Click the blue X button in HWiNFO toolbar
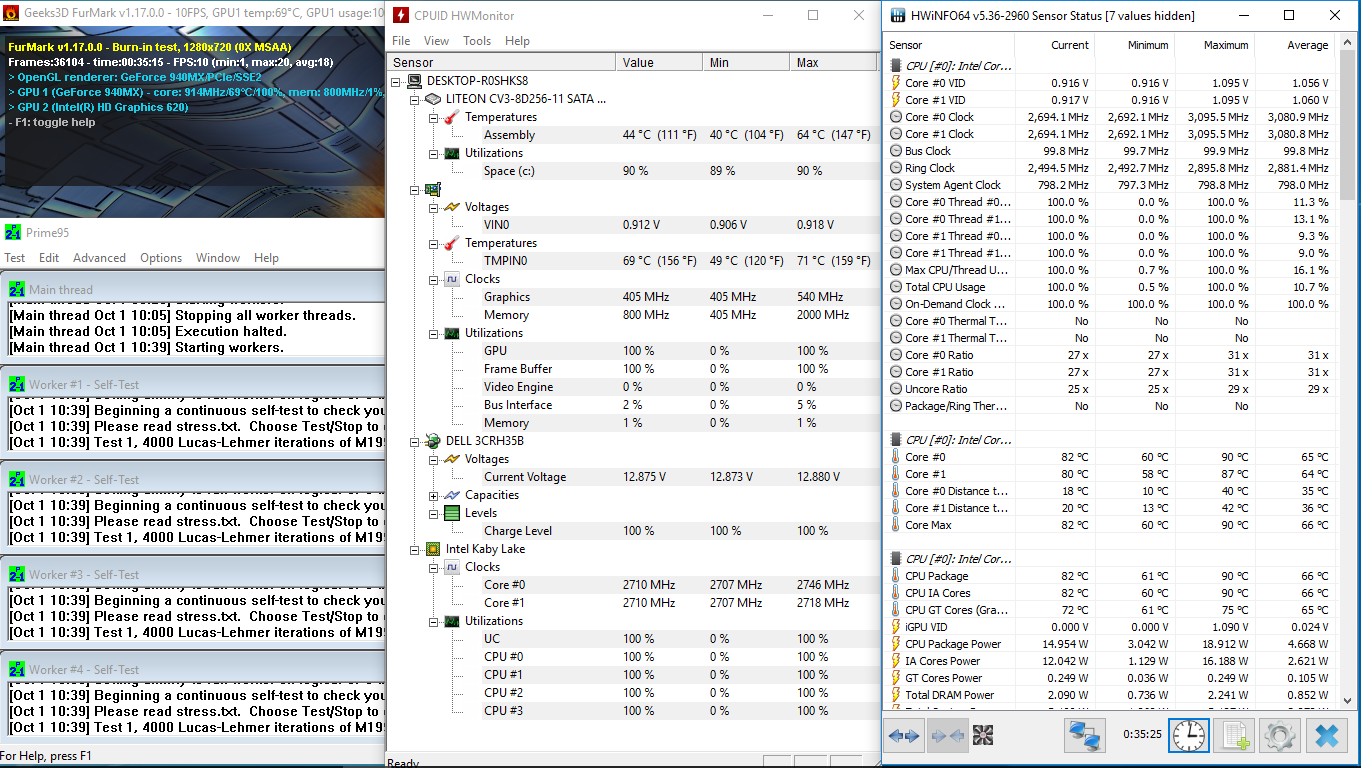Screen dimensions: 1361x768 pos(1326,736)
